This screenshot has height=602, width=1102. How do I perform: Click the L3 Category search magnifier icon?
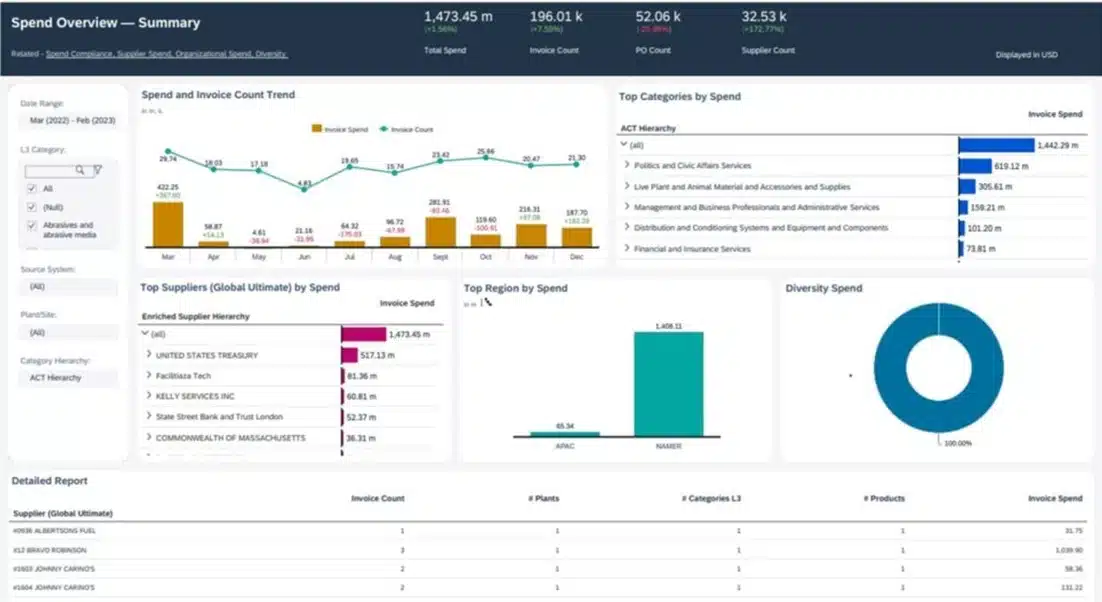(x=80, y=170)
